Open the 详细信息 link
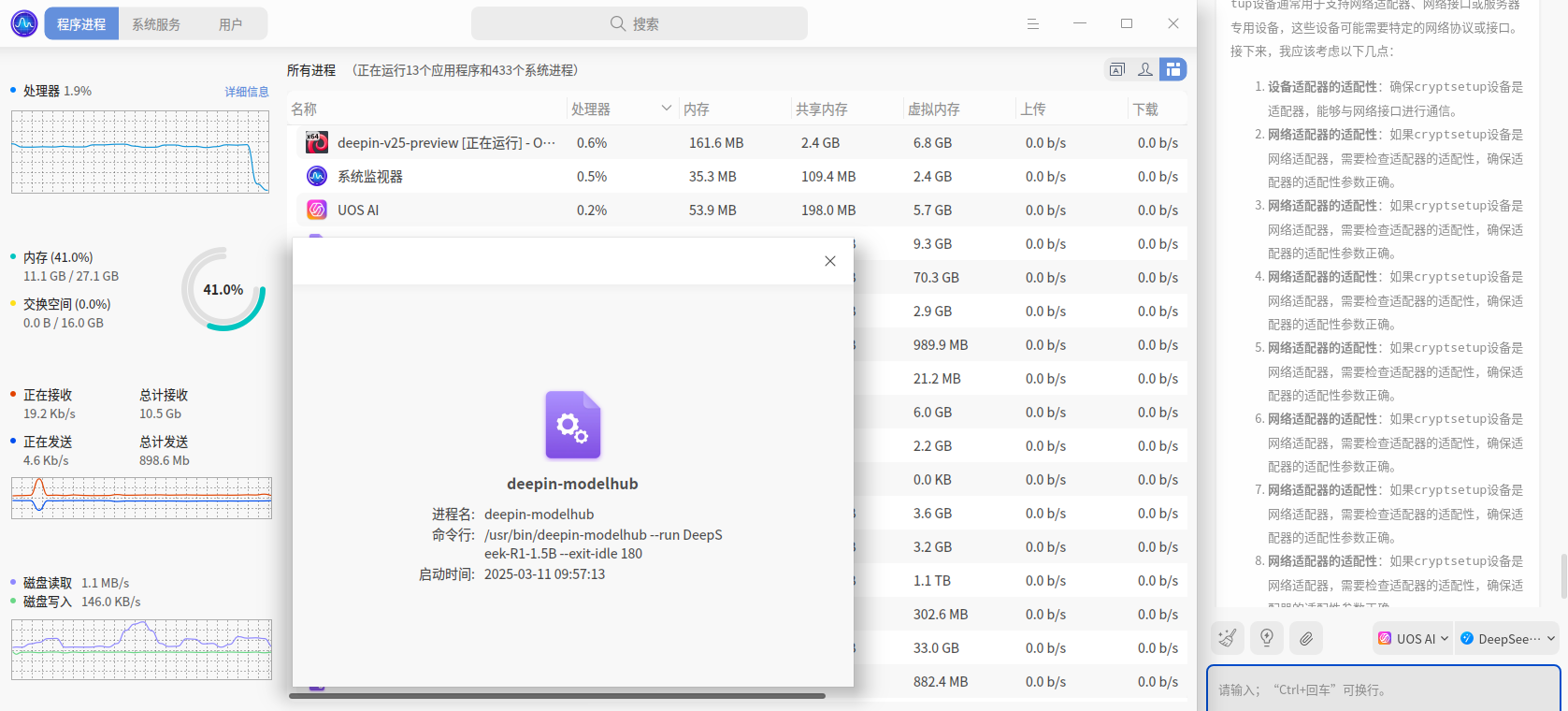 tap(247, 92)
